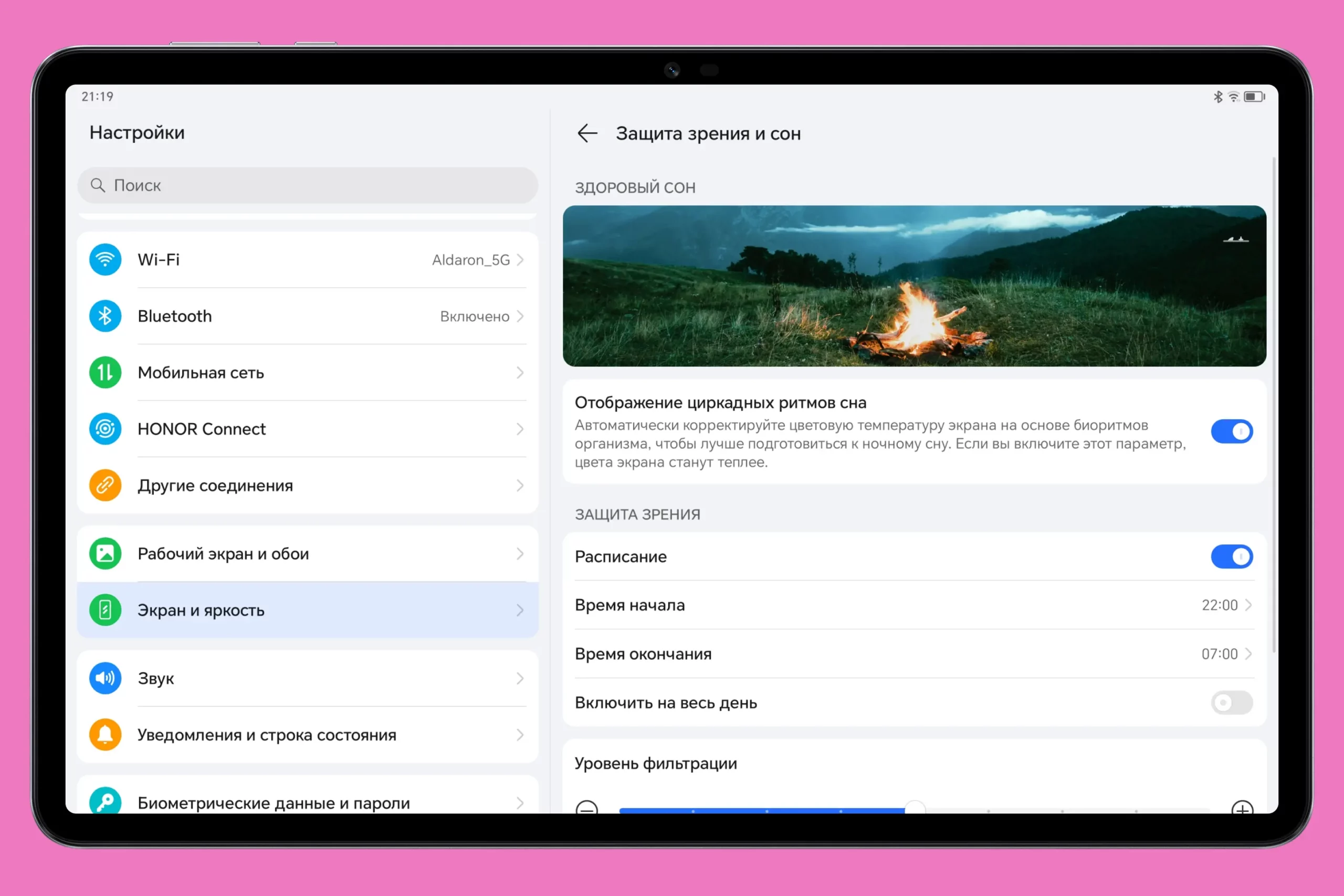The height and width of the screenshot is (896, 1344).
Task: Click the Wi-Fi settings icon
Action: (105, 259)
